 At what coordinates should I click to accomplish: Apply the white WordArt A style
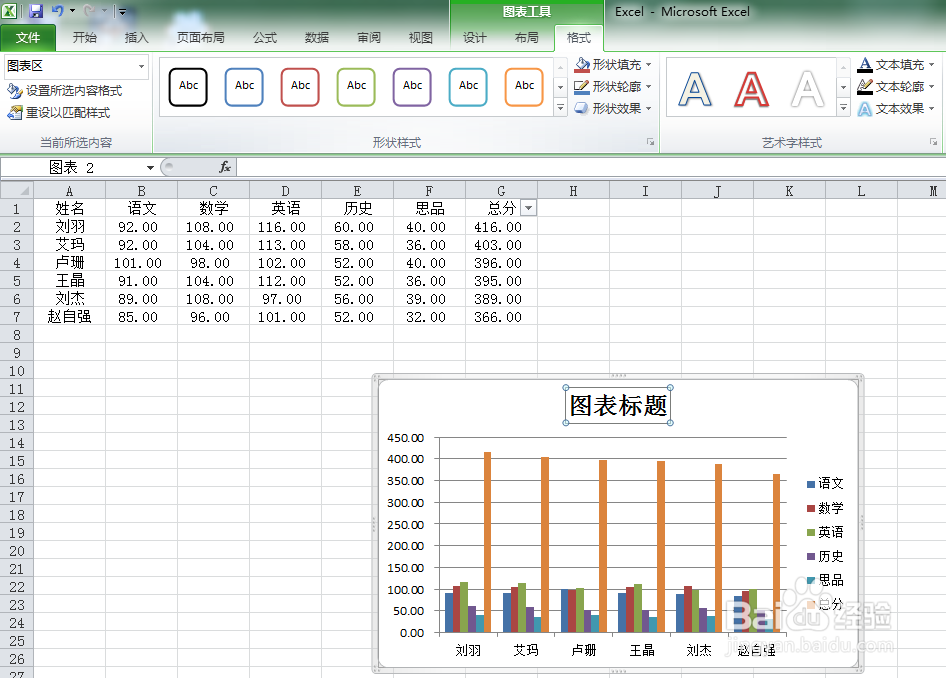tap(807, 89)
